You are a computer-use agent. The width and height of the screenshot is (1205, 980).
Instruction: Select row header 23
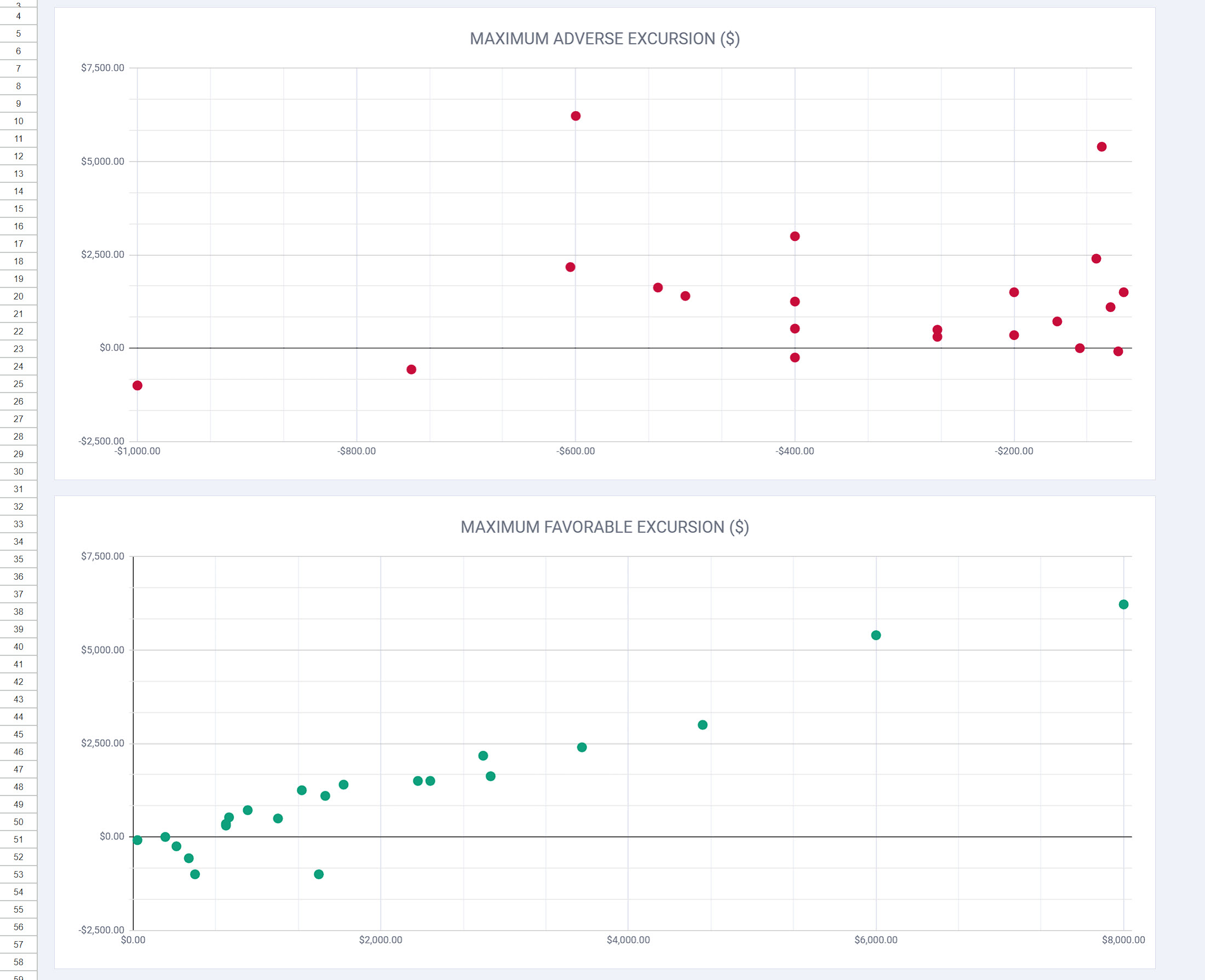click(x=19, y=349)
